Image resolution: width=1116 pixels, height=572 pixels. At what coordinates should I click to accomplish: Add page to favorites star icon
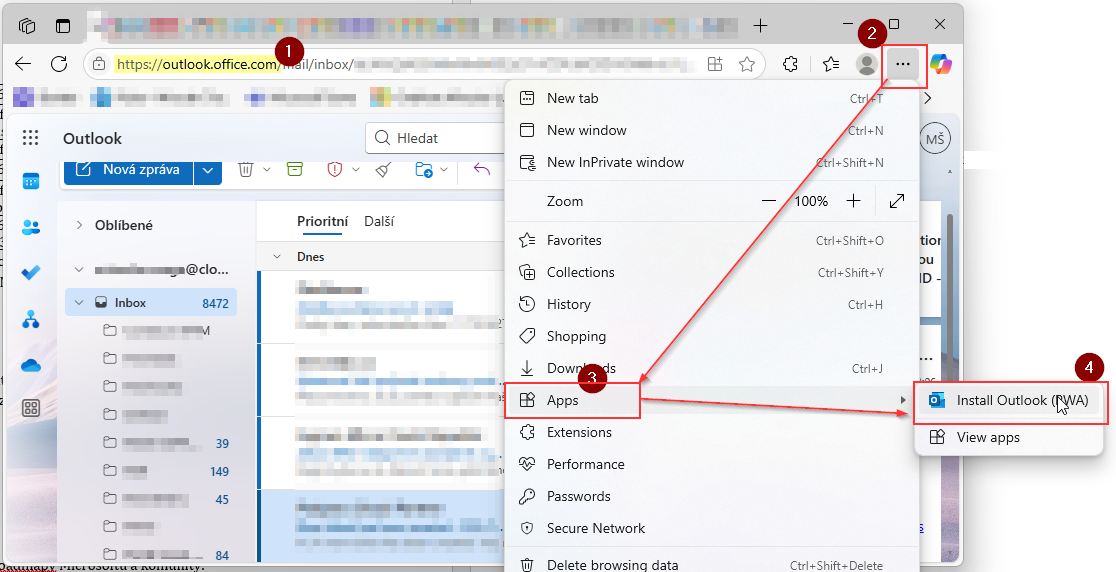pos(747,65)
